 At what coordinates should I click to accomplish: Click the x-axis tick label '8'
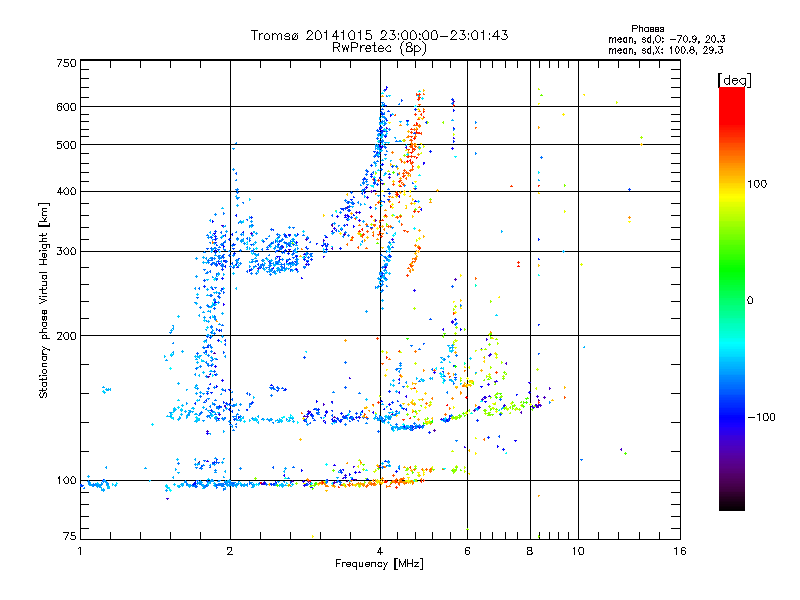tap(530, 551)
